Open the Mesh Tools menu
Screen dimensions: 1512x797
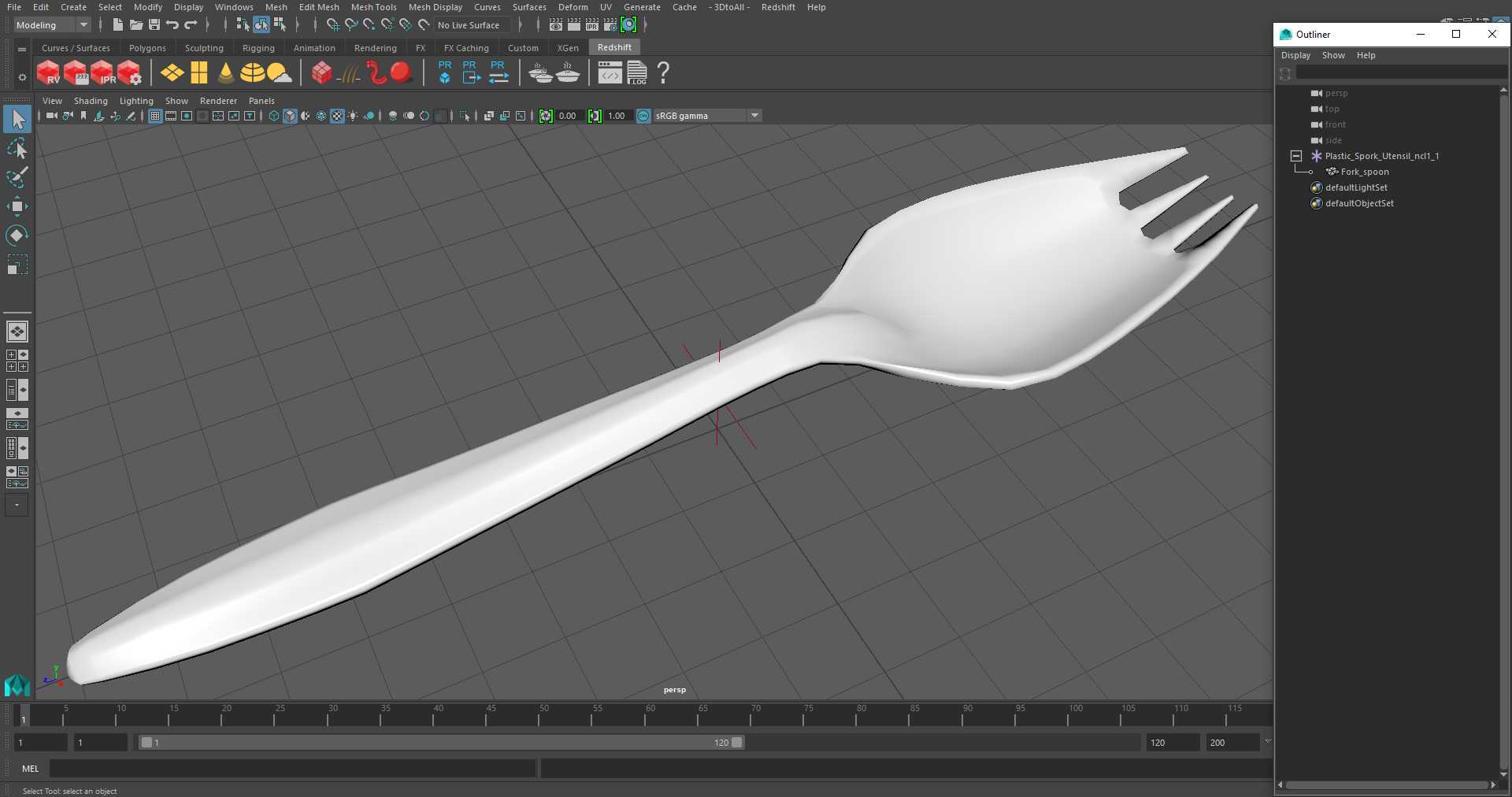tap(373, 7)
